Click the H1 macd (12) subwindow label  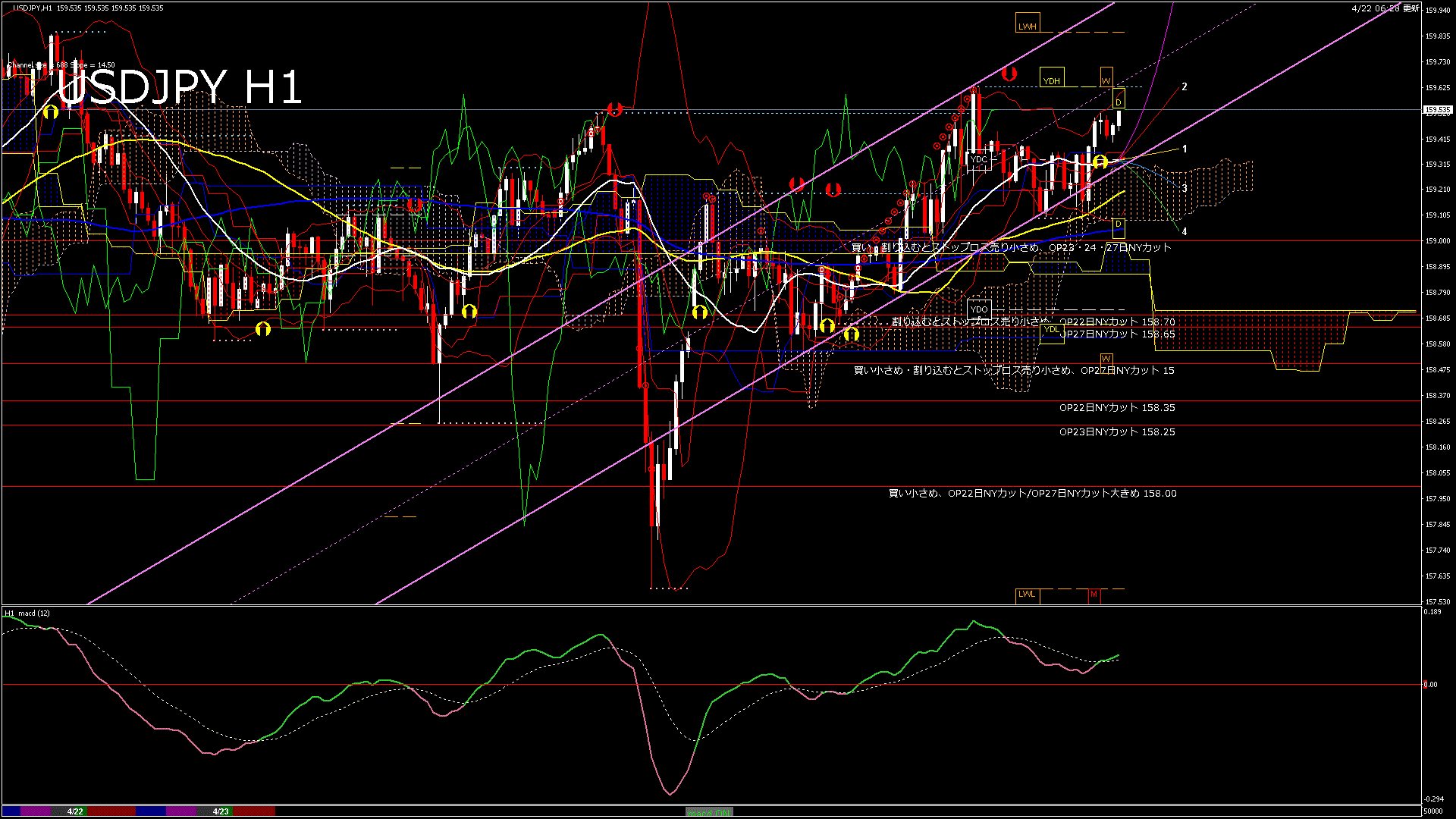click(x=27, y=613)
